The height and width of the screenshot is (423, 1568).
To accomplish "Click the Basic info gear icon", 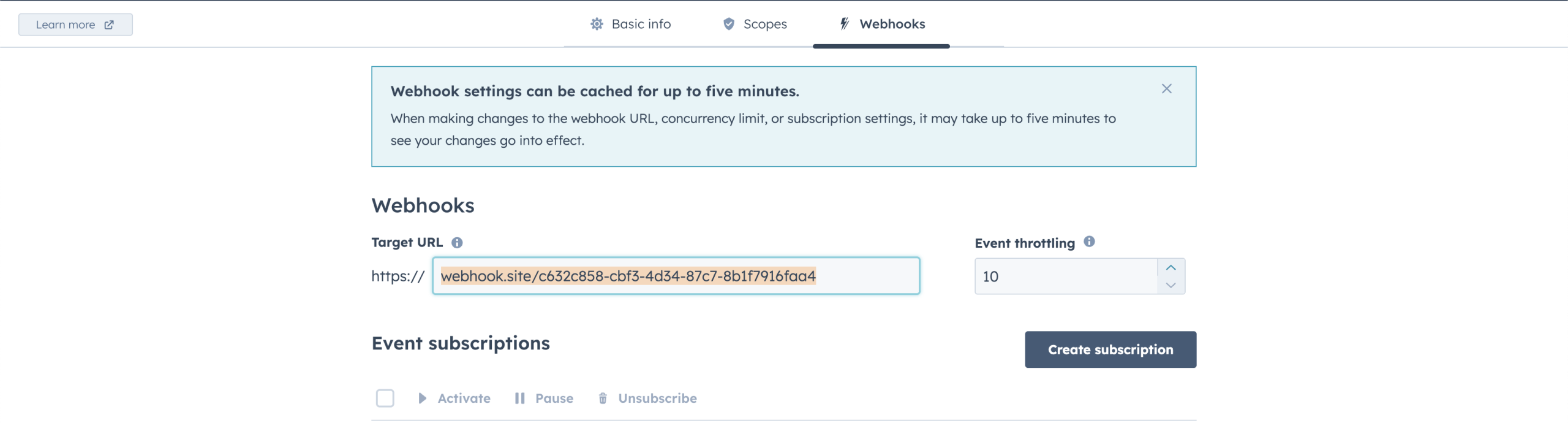I will [x=597, y=24].
